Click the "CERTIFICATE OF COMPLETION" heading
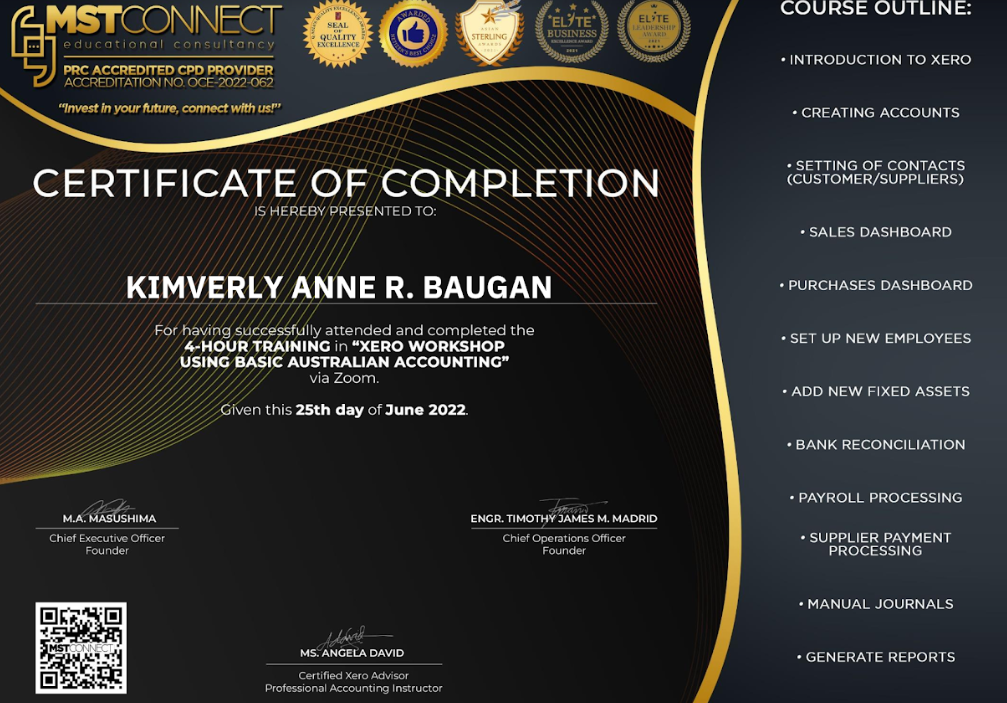The width and height of the screenshot is (1007, 703). click(x=346, y=183)
